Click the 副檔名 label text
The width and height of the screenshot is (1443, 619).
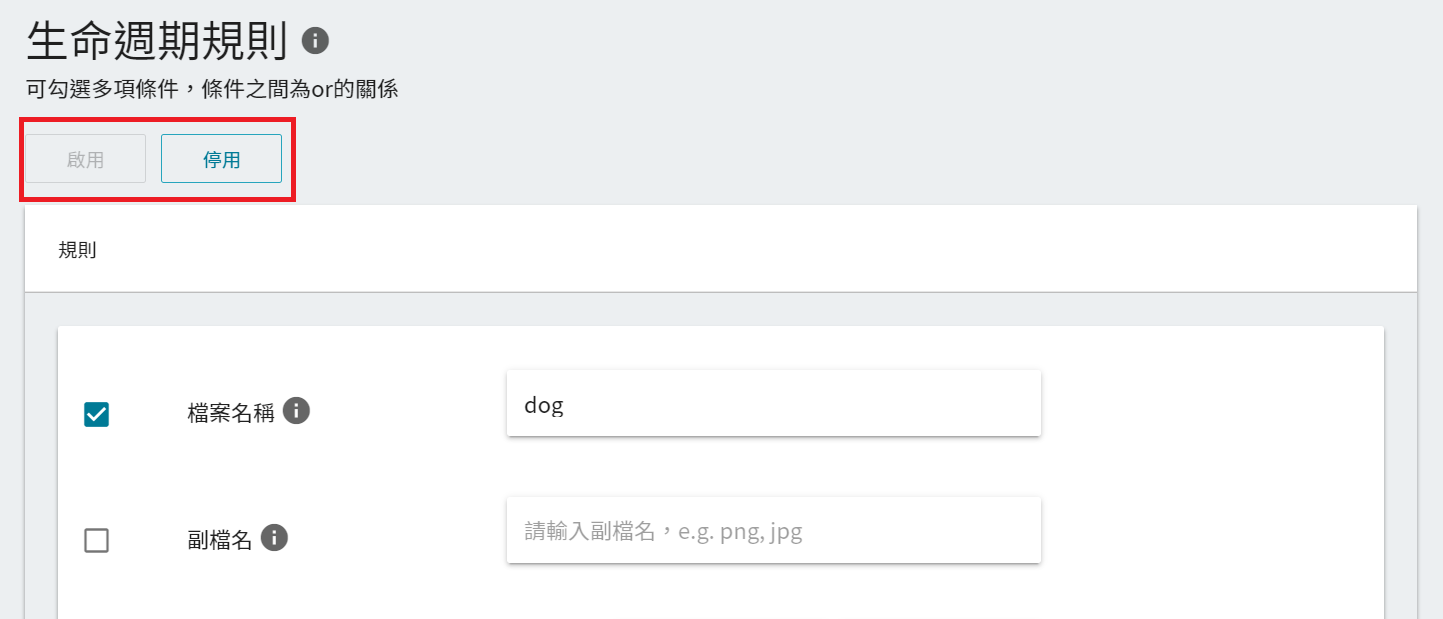click(x=220, y=540)
